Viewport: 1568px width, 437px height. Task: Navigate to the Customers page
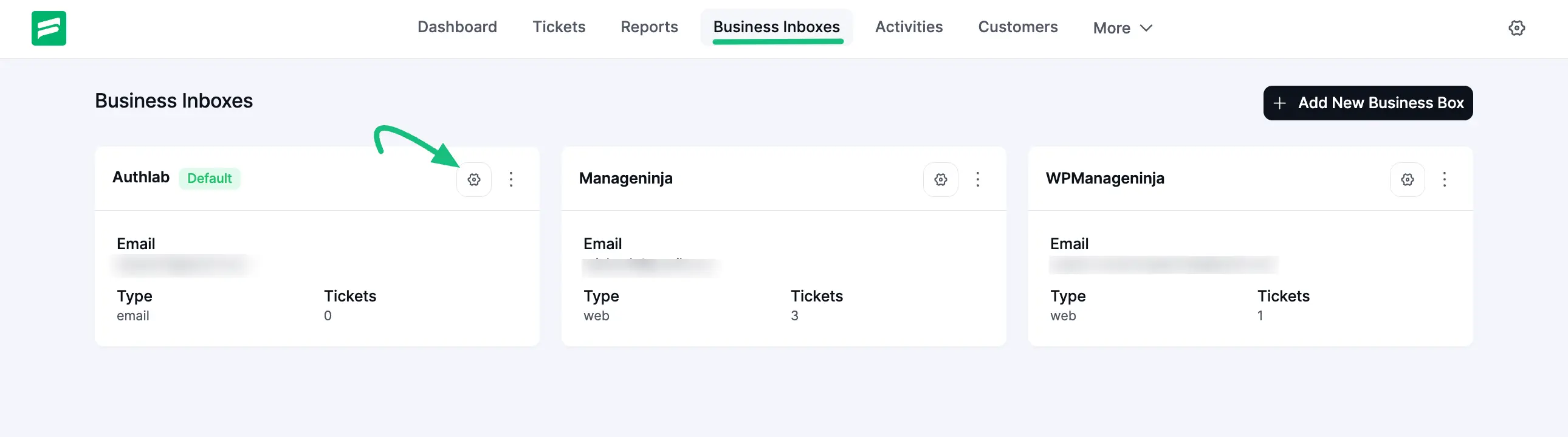tap(1017, 27)
